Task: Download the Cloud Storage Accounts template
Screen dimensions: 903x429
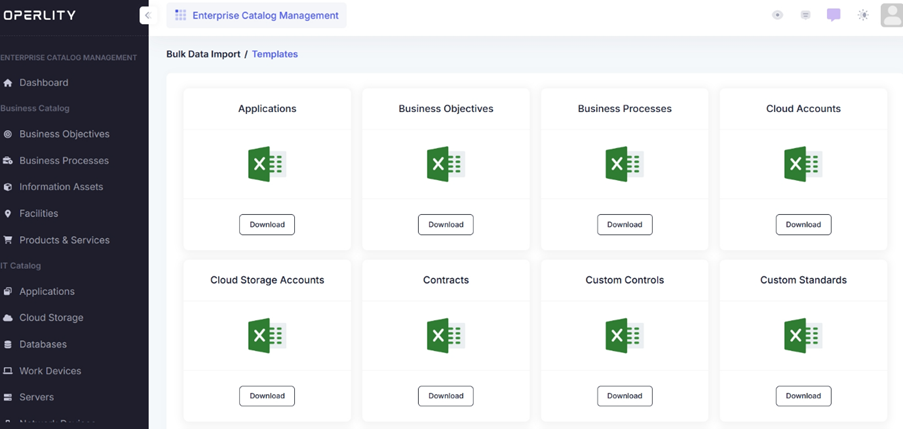Action: 267,396
